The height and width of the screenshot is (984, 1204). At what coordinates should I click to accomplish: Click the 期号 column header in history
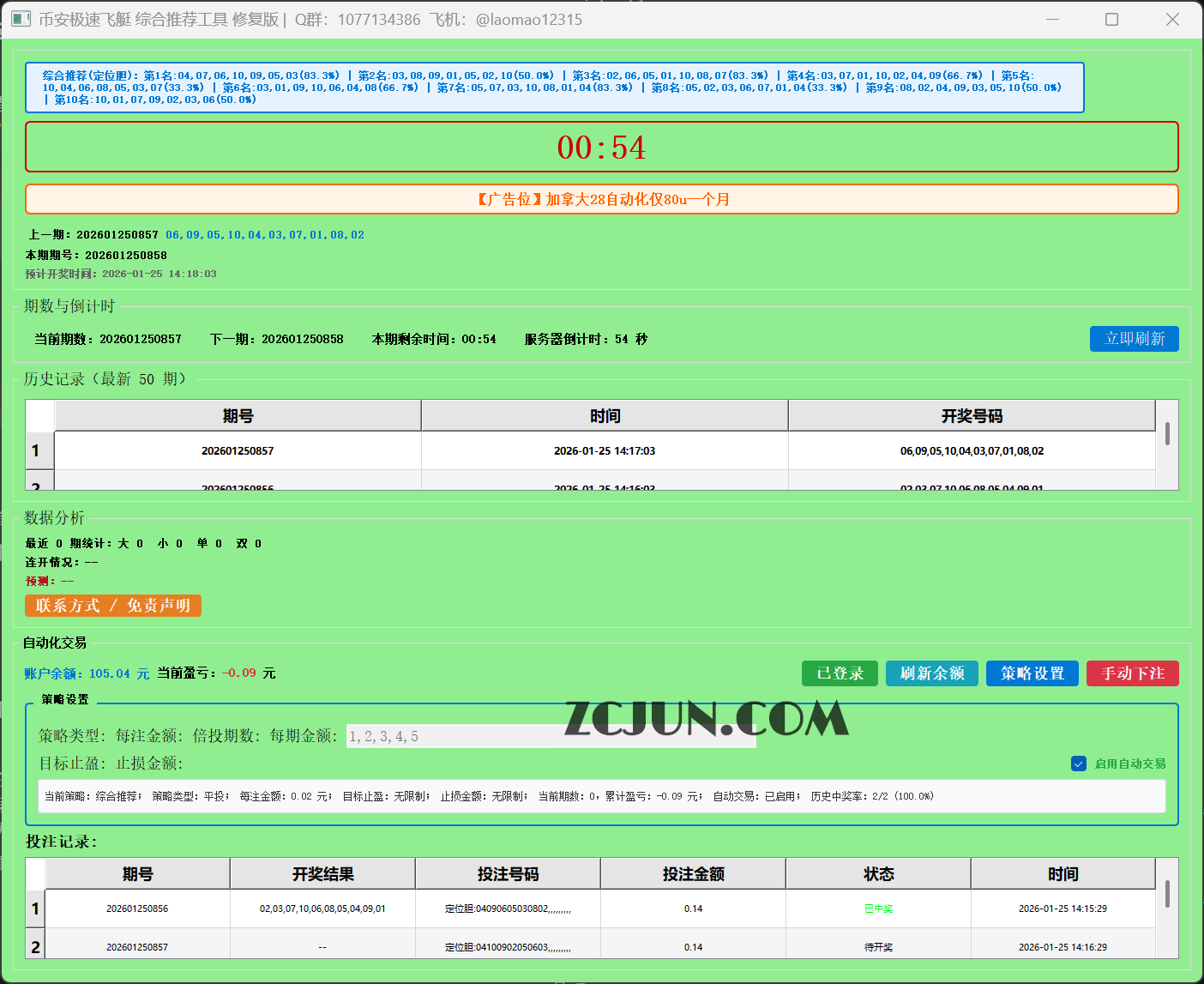pos(238,415)
